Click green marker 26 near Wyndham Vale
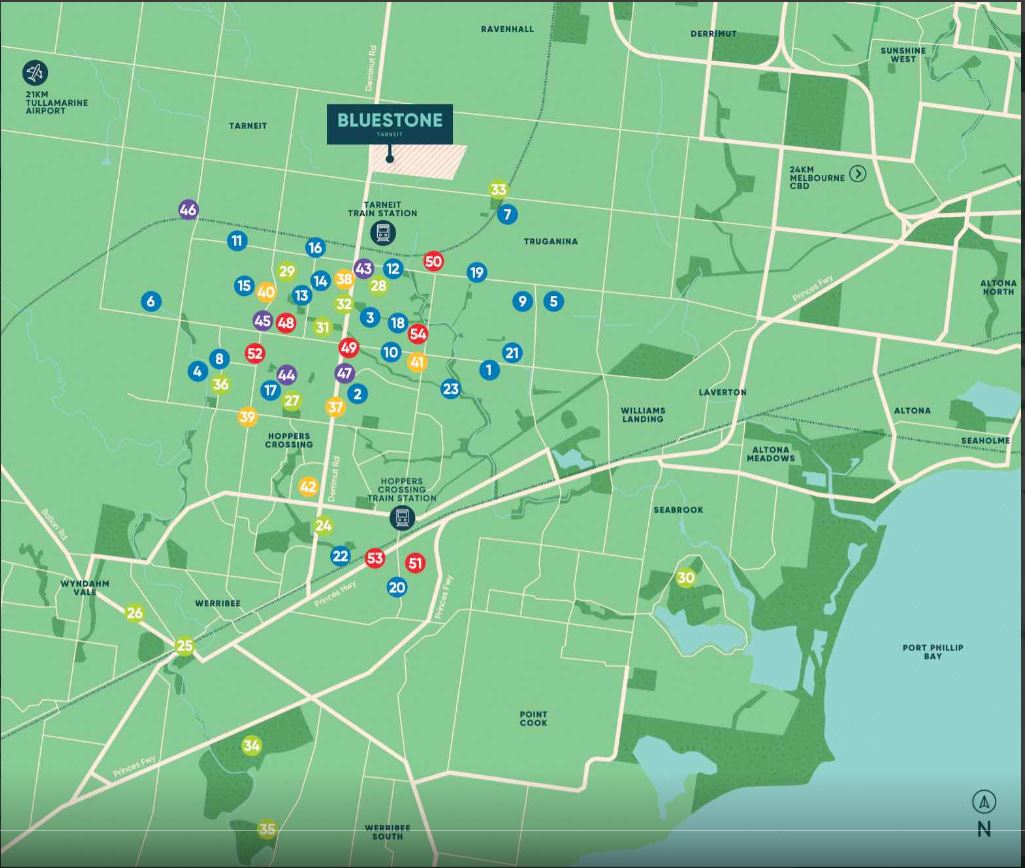 click(x=135, y=613)
